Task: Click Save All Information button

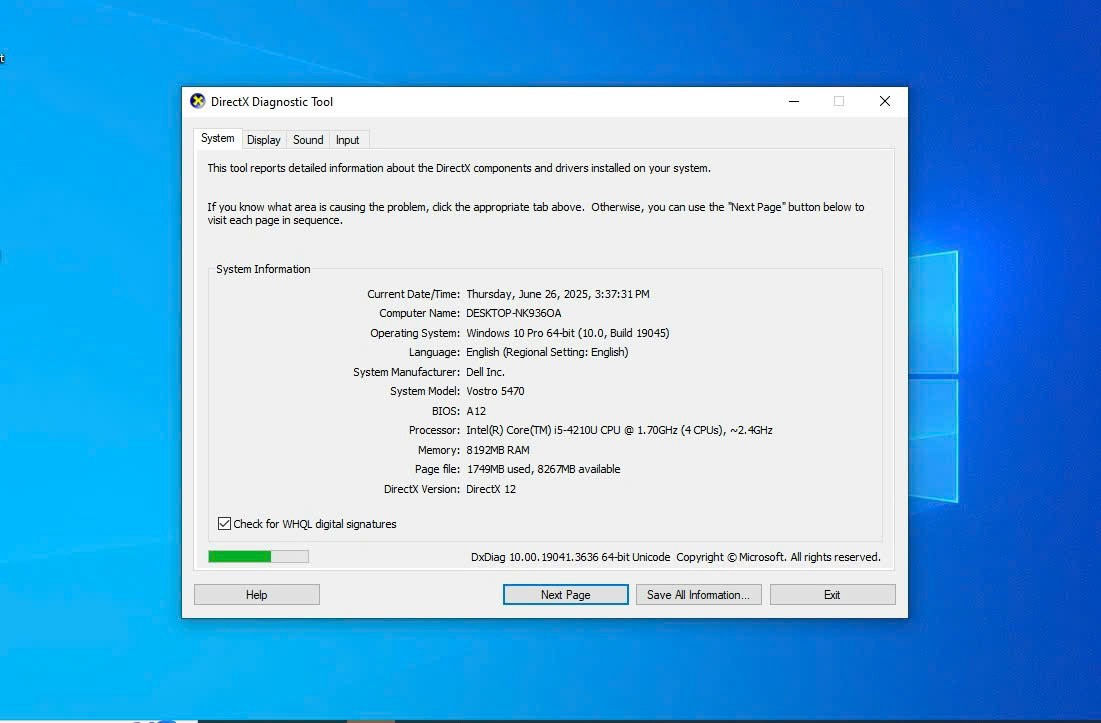Action: pos(699,595)
